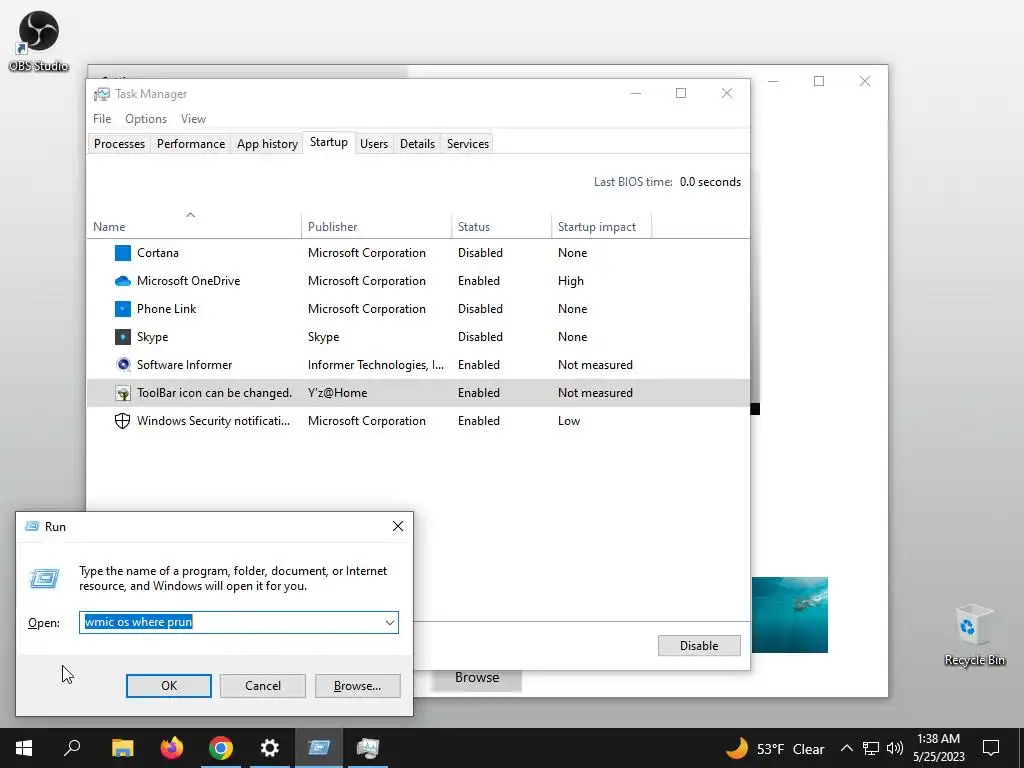Viewport: 1024px width, 768px height.
Task: Select 'ToolBar icon can be changed.' row
Action: [x=418, y=393]
